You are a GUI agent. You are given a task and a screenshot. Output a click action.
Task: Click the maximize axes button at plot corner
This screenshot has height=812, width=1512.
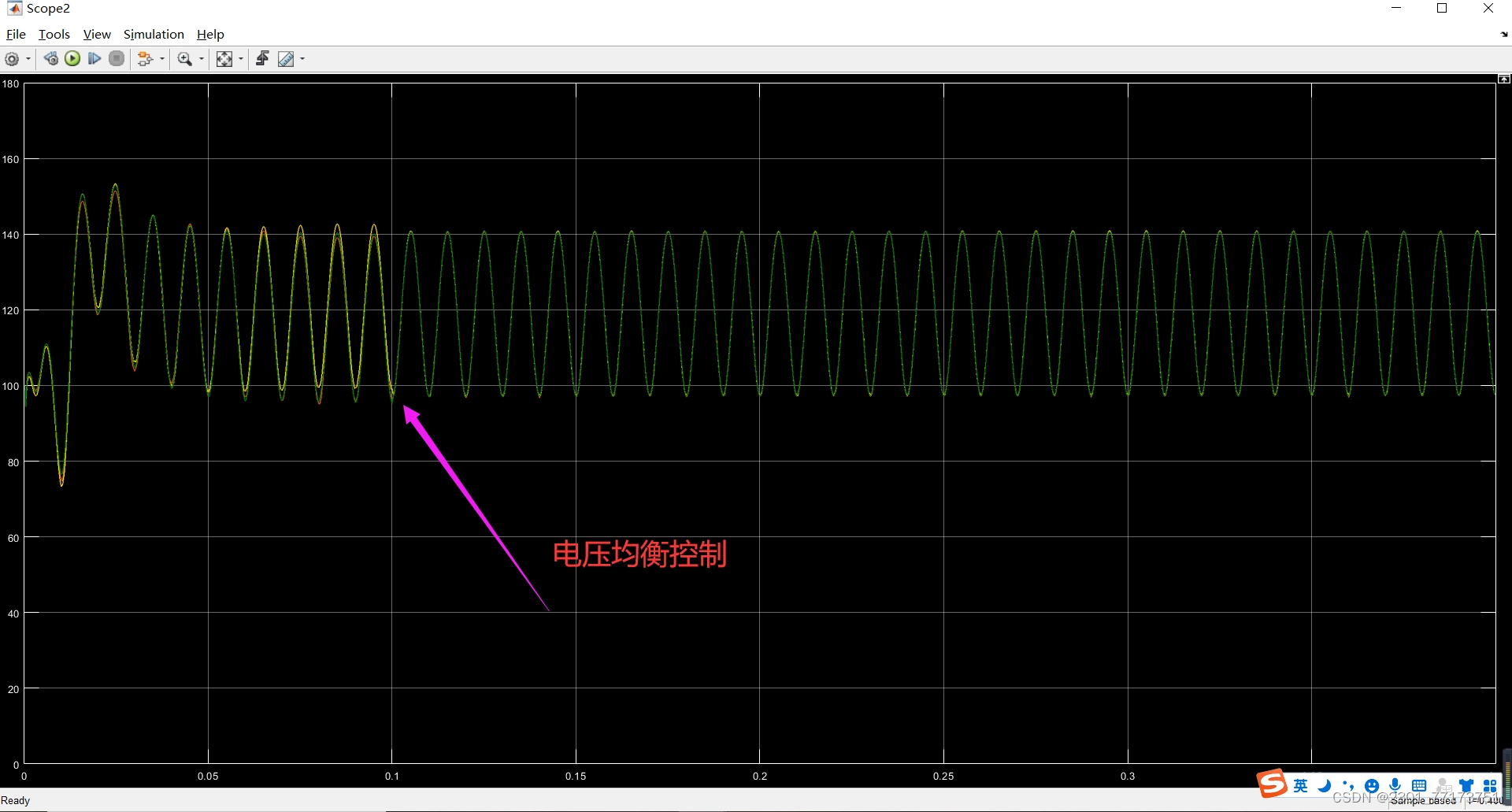click(x=1504, y=79)
